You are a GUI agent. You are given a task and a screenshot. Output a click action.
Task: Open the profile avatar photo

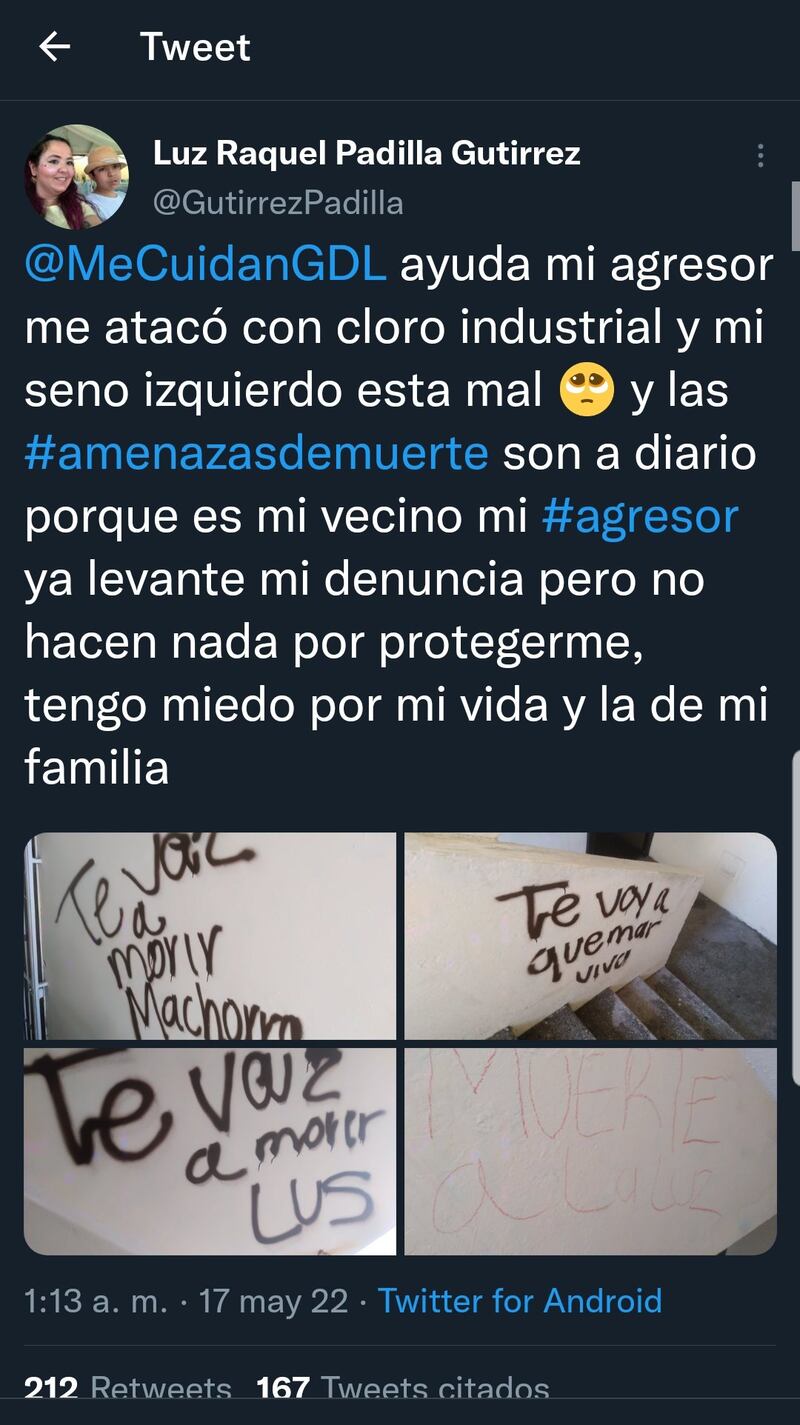[x=77, y=177]
